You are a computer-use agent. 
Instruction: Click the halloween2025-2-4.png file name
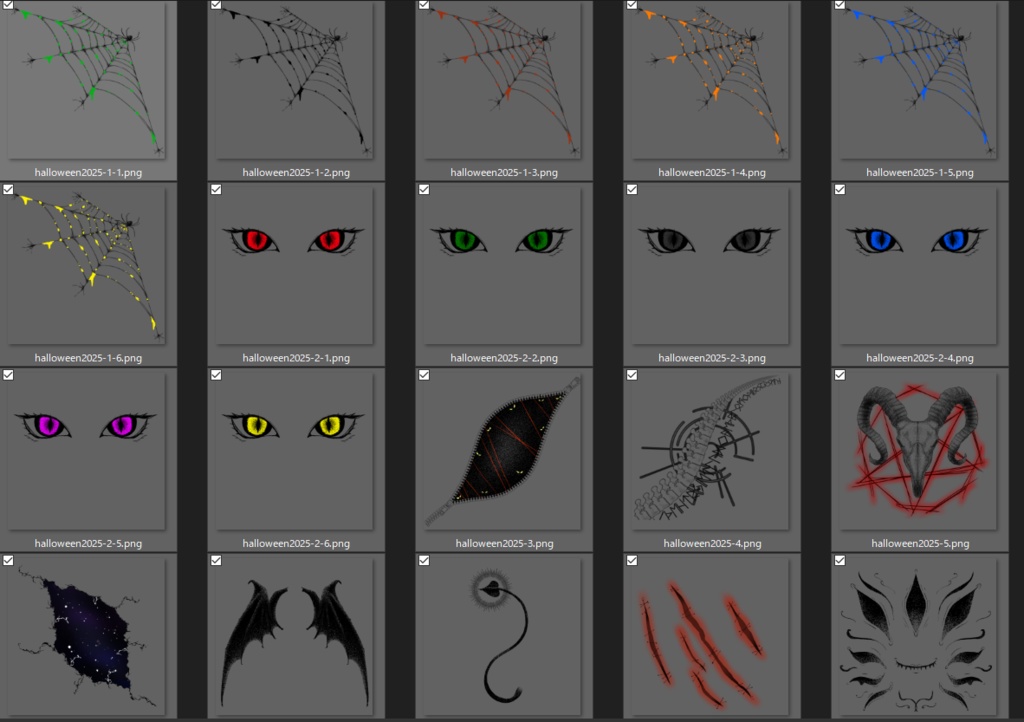click(920, 358)
